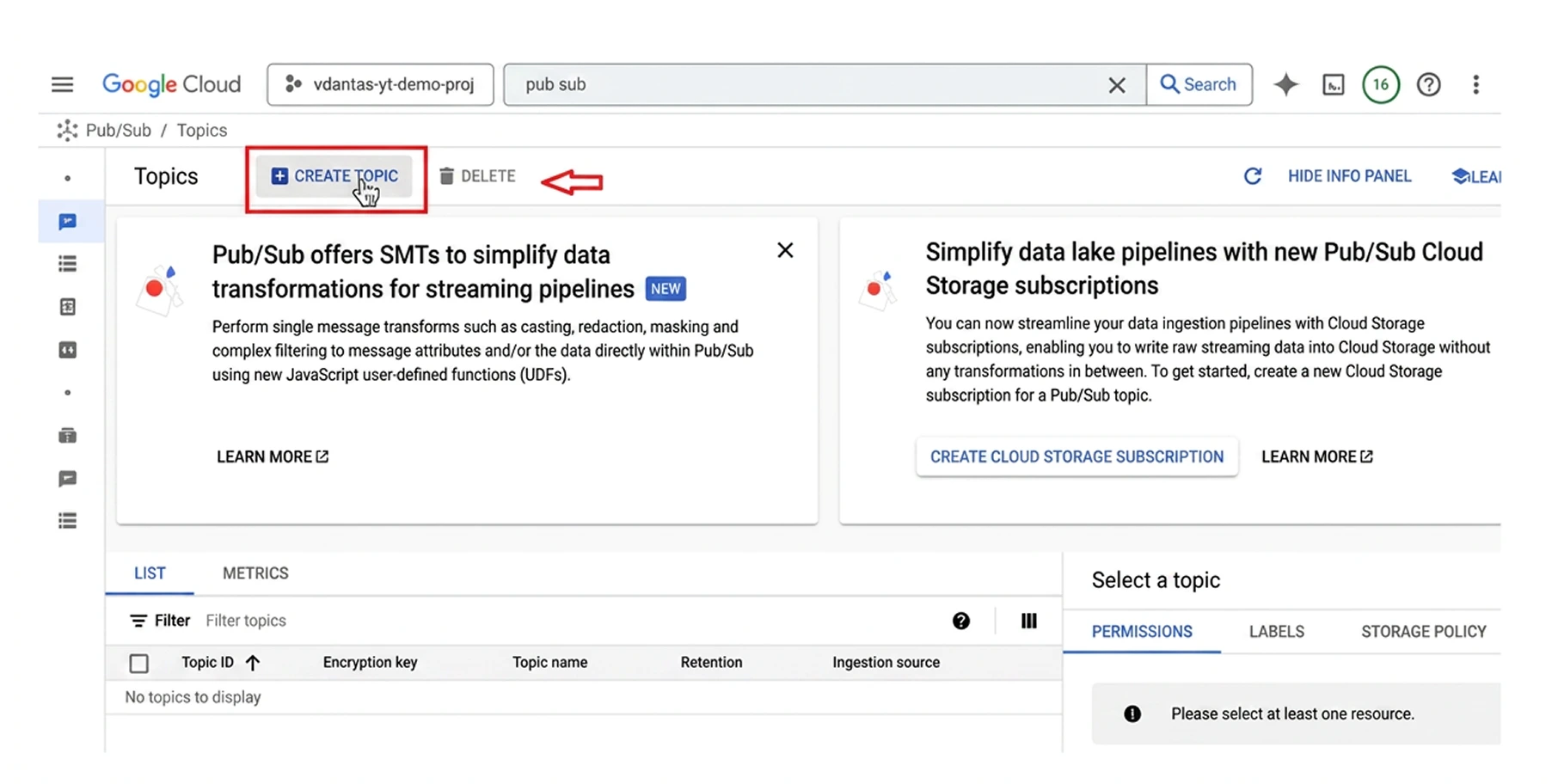The width and height of the screenshot is (1558, 784).
Task: Click the info icon beside resource message
Action: 1132,714
